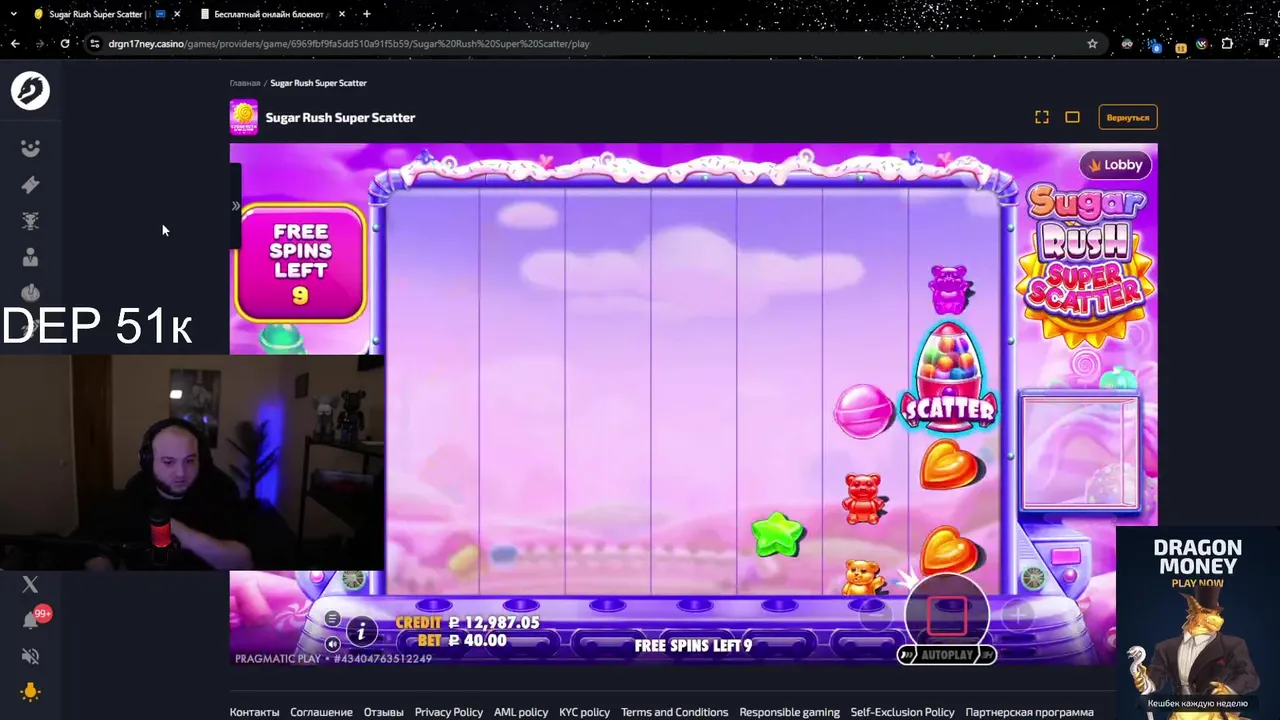Click the Scatter gumball machine symbol
Image resolution: width=1280 pixels, height=720 pixels.
[x=948, y=379]
